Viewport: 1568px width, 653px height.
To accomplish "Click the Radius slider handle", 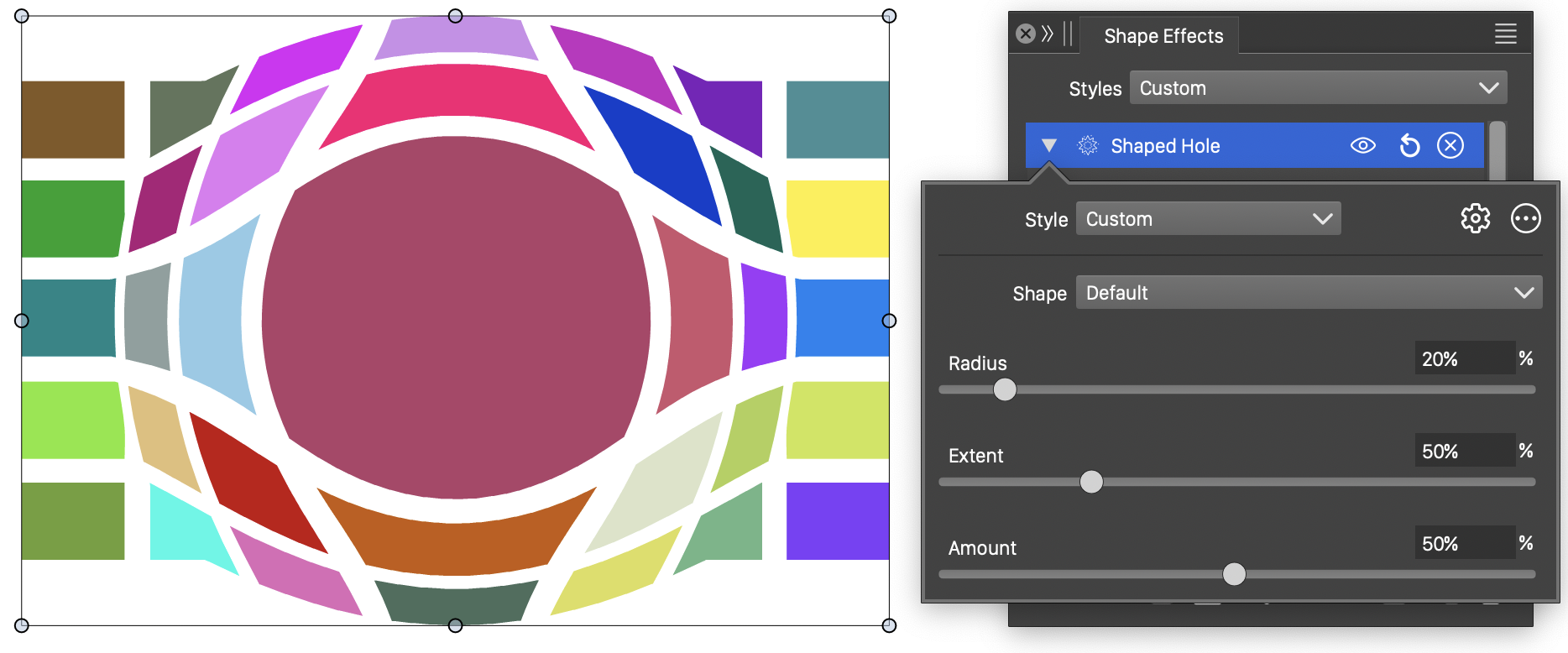I will point(1005,389).
